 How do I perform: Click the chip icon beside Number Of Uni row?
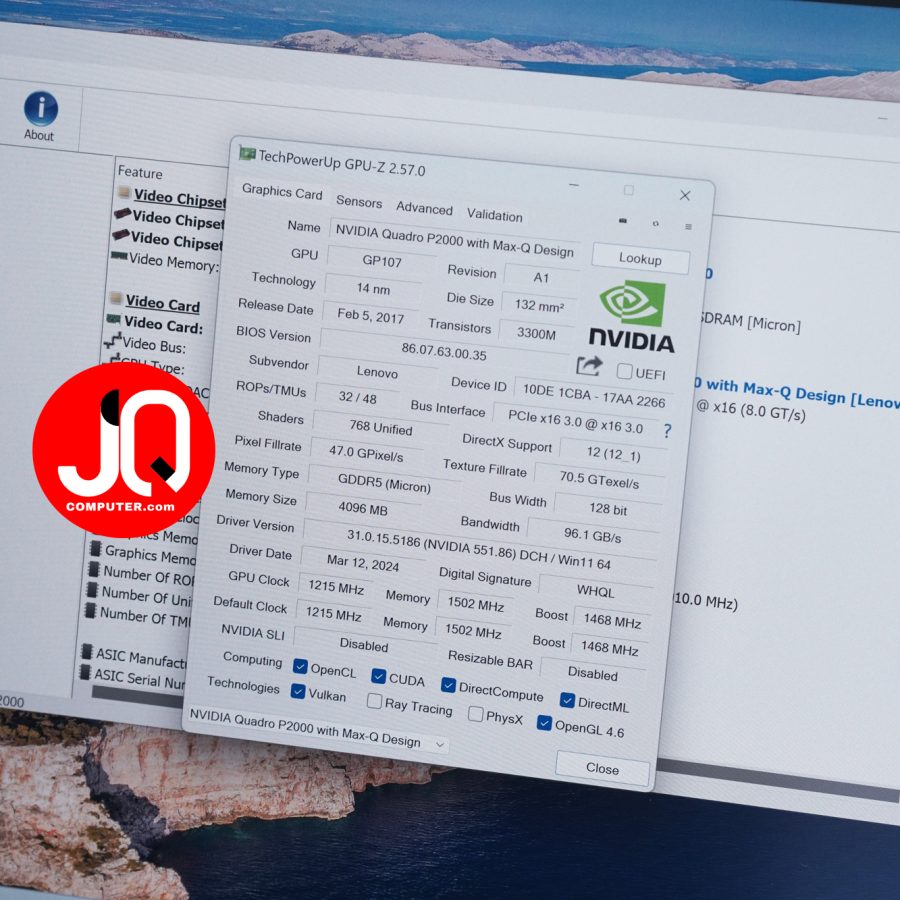91,590
